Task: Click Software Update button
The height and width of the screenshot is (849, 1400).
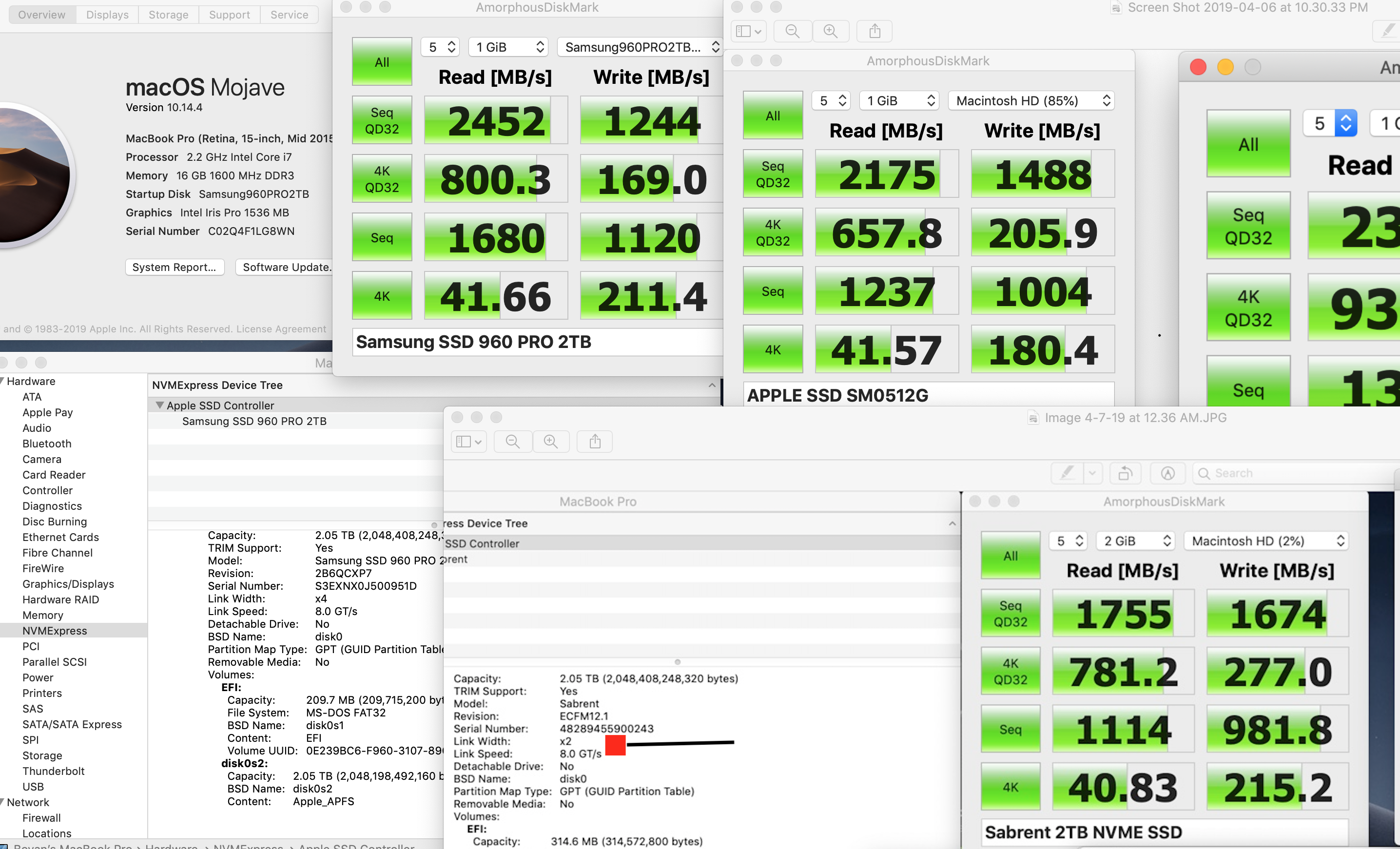Action: coord(285,267)
